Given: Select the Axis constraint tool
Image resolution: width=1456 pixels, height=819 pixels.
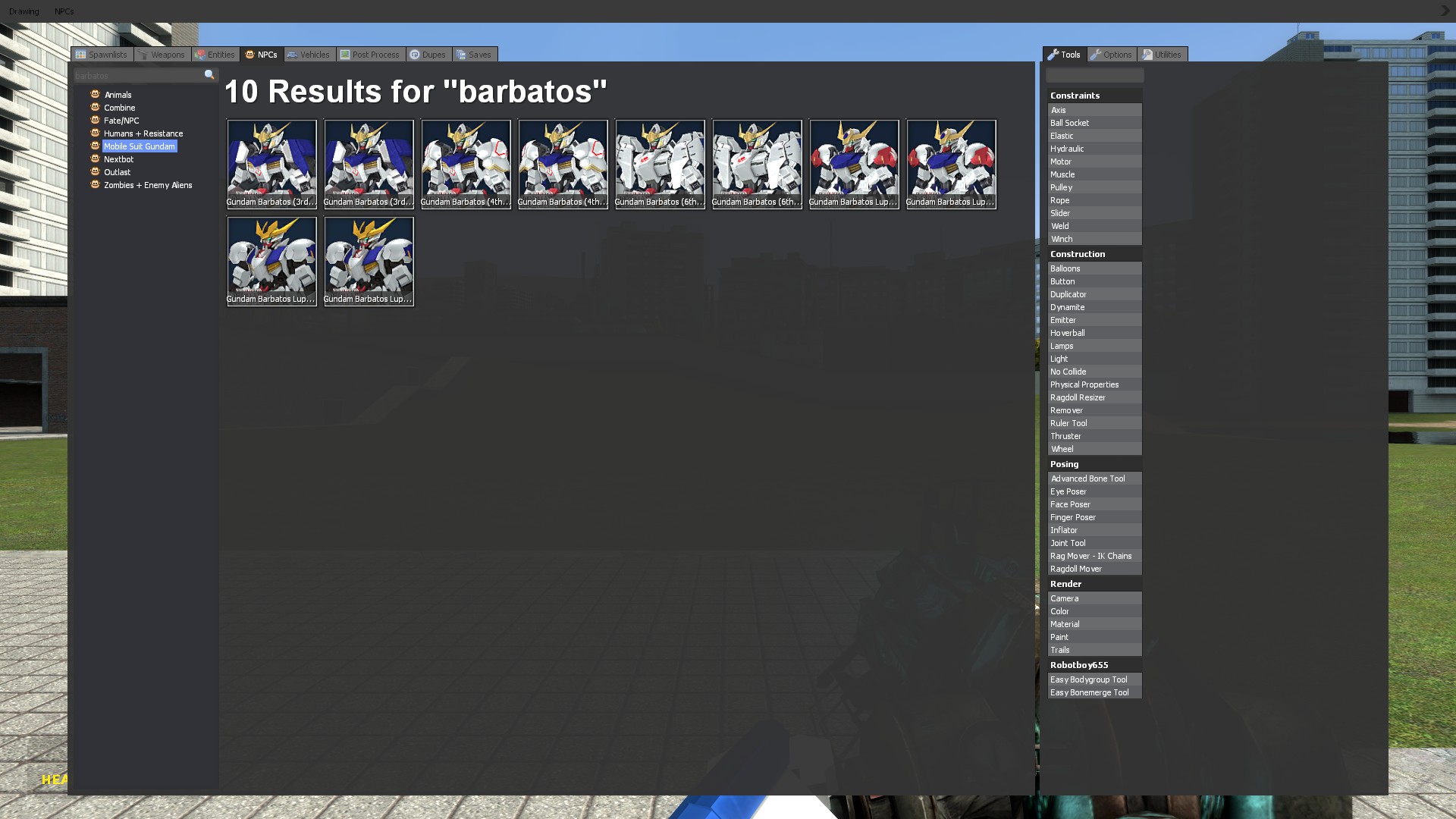Looking at the screenshot, I should click(1095, 110).
